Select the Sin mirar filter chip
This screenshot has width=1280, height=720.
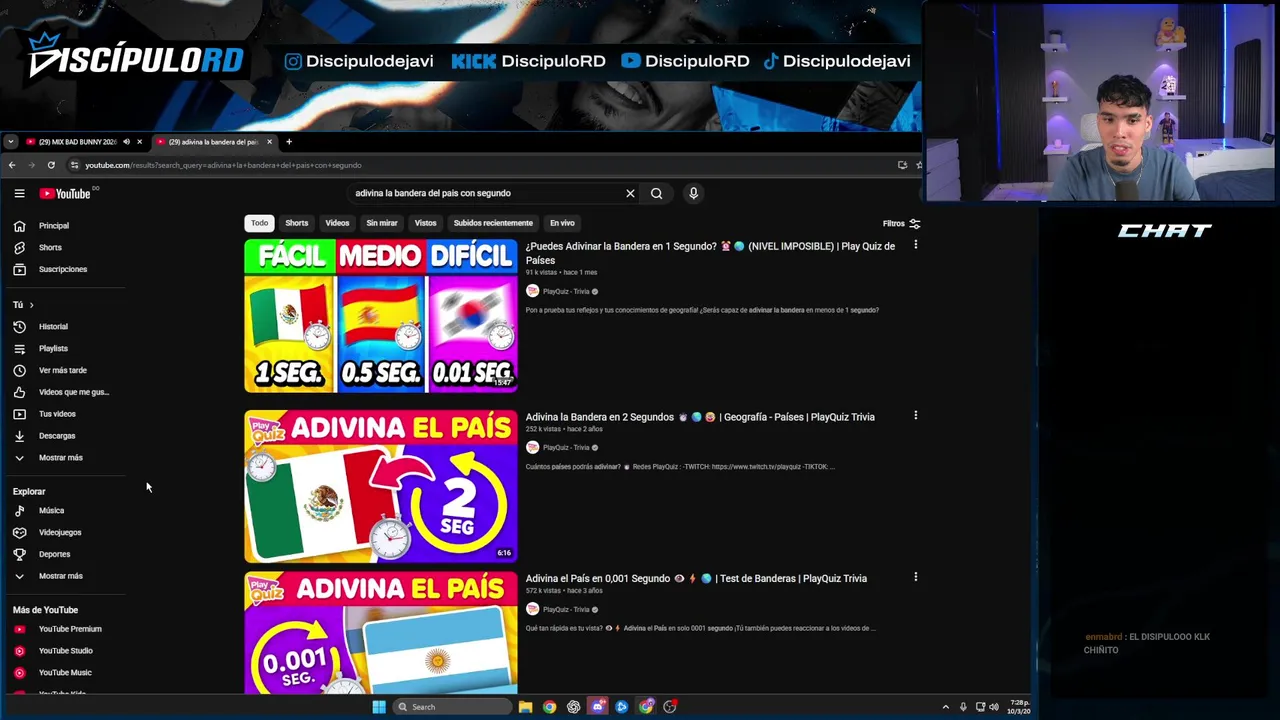point(382,223)
